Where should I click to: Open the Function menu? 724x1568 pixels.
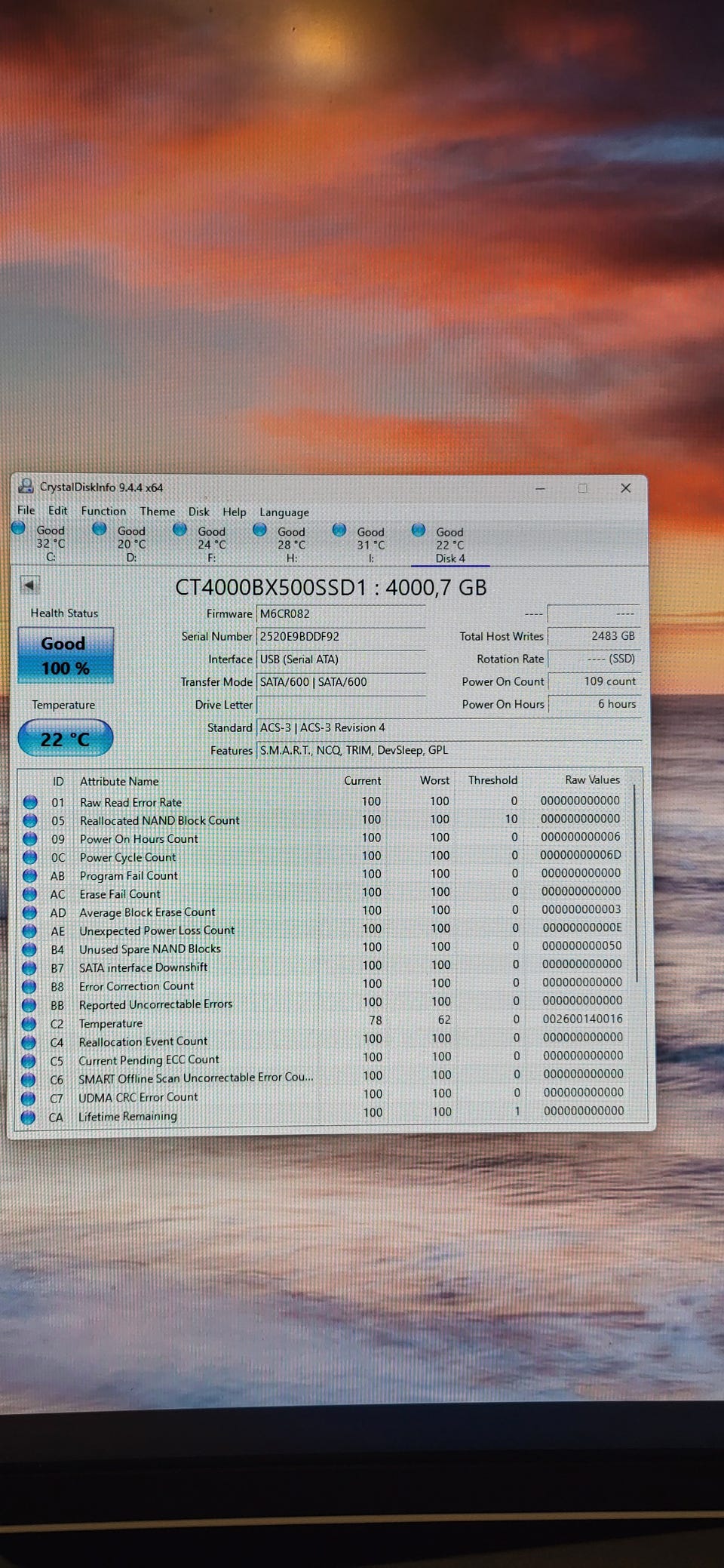[104, 512]
